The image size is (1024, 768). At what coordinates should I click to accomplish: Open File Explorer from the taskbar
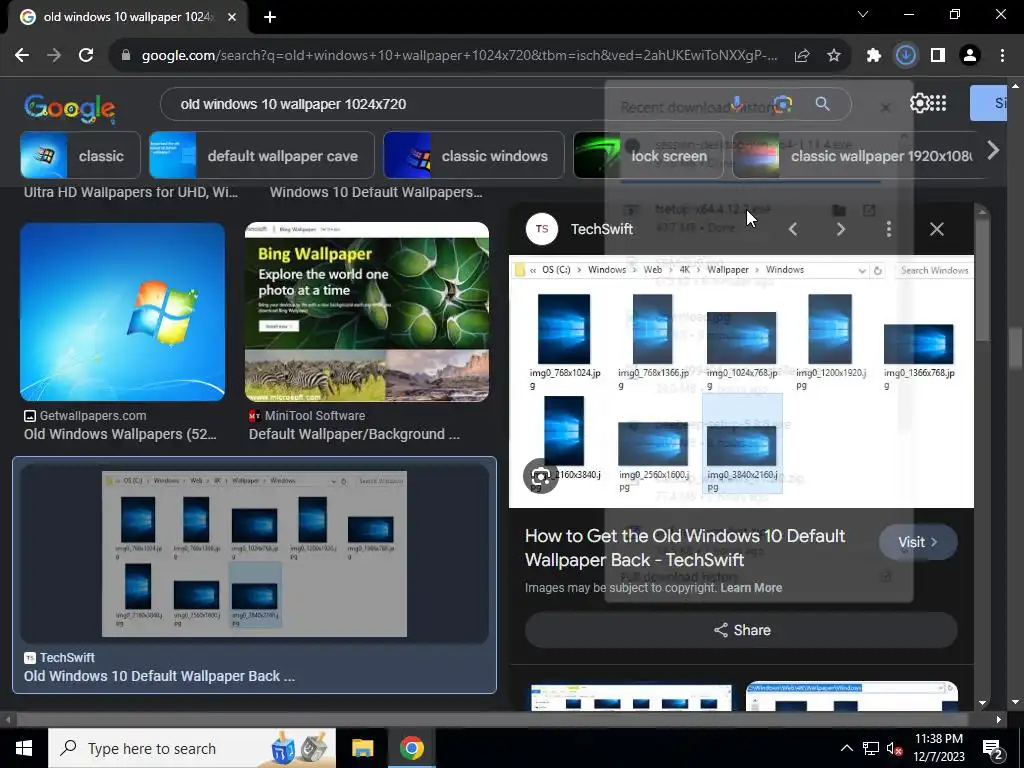click(362, 748)
